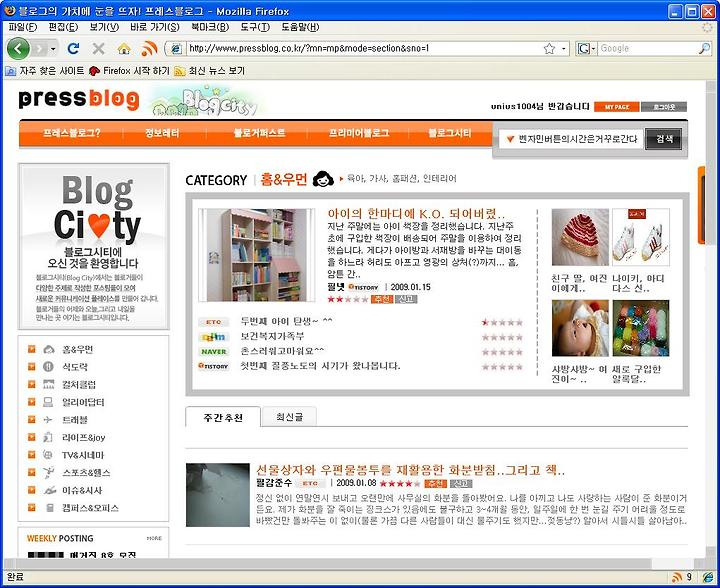The height and width of the screenshot is (588, 720).
Task: Select the 컬처클럽 category icon
Action: point(48,385)
